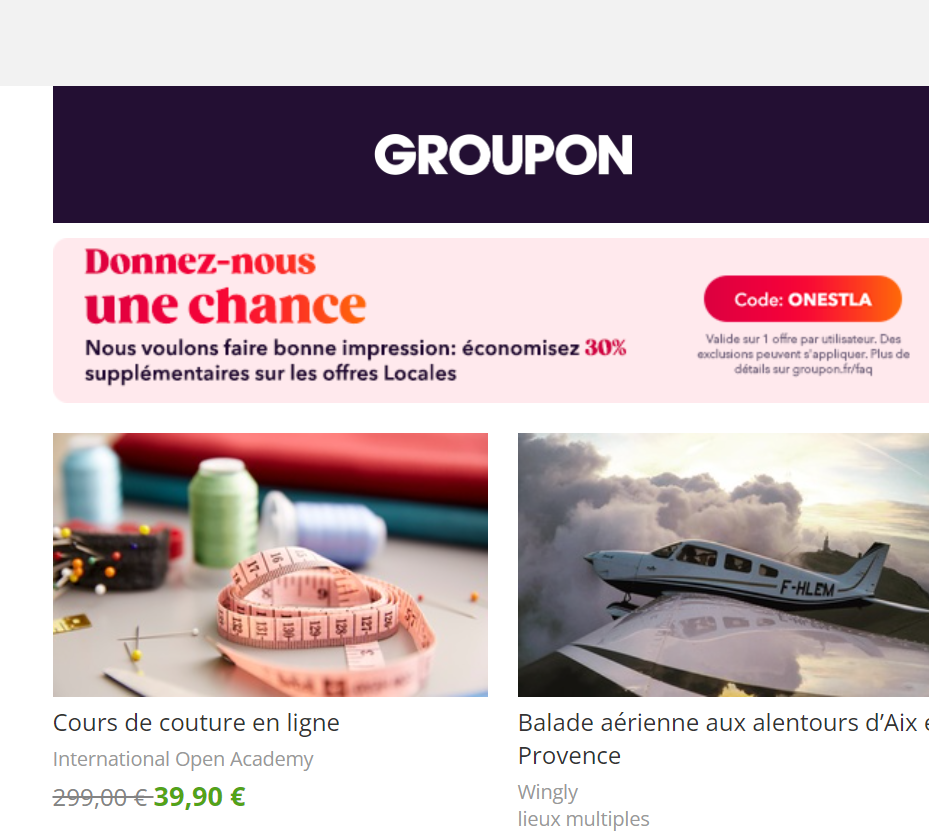929x837 pixels.
Task: Click the 30% discount text in banner
Action: [x=606, y=348]
